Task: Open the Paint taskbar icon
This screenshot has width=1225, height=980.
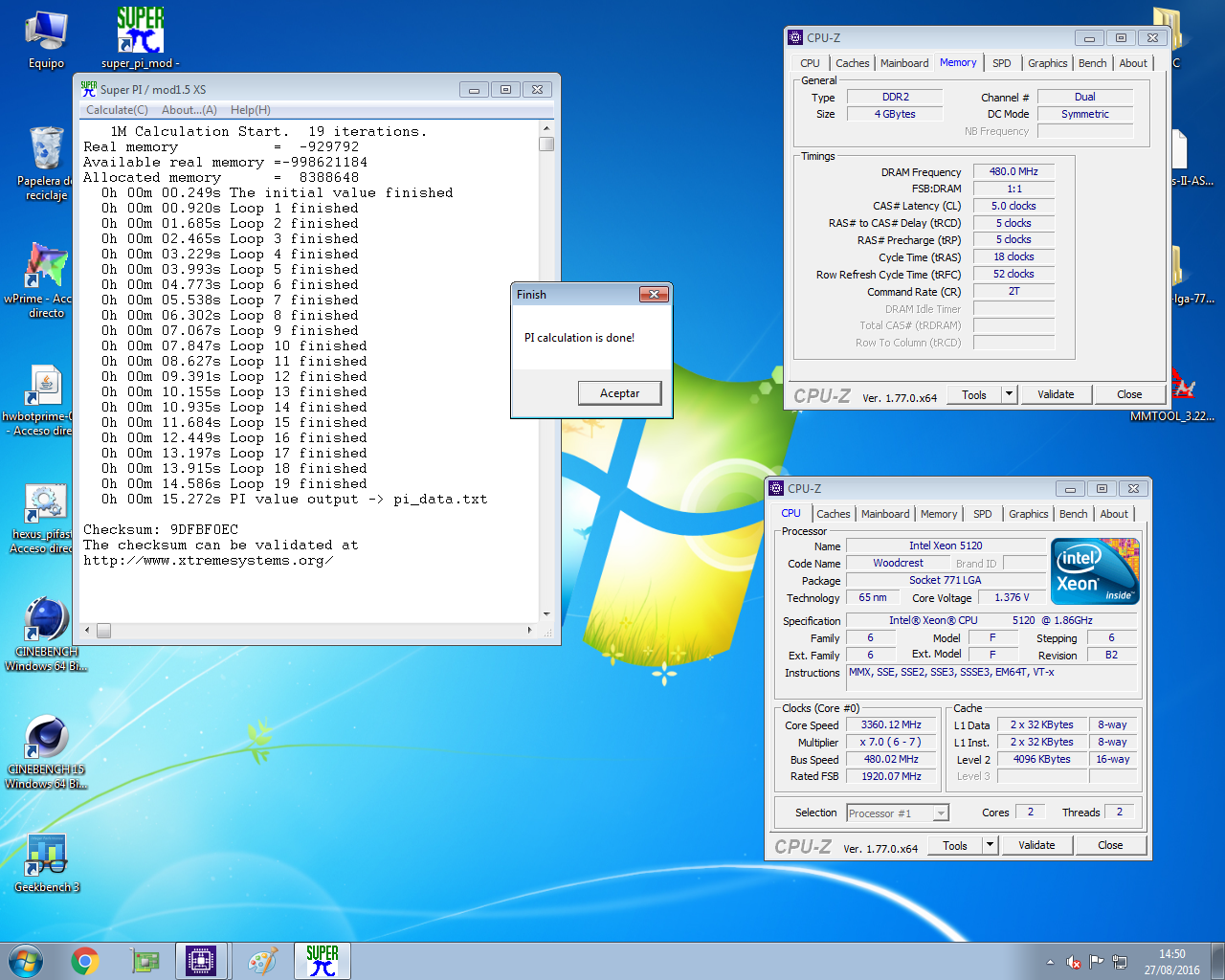Action: 262,961
